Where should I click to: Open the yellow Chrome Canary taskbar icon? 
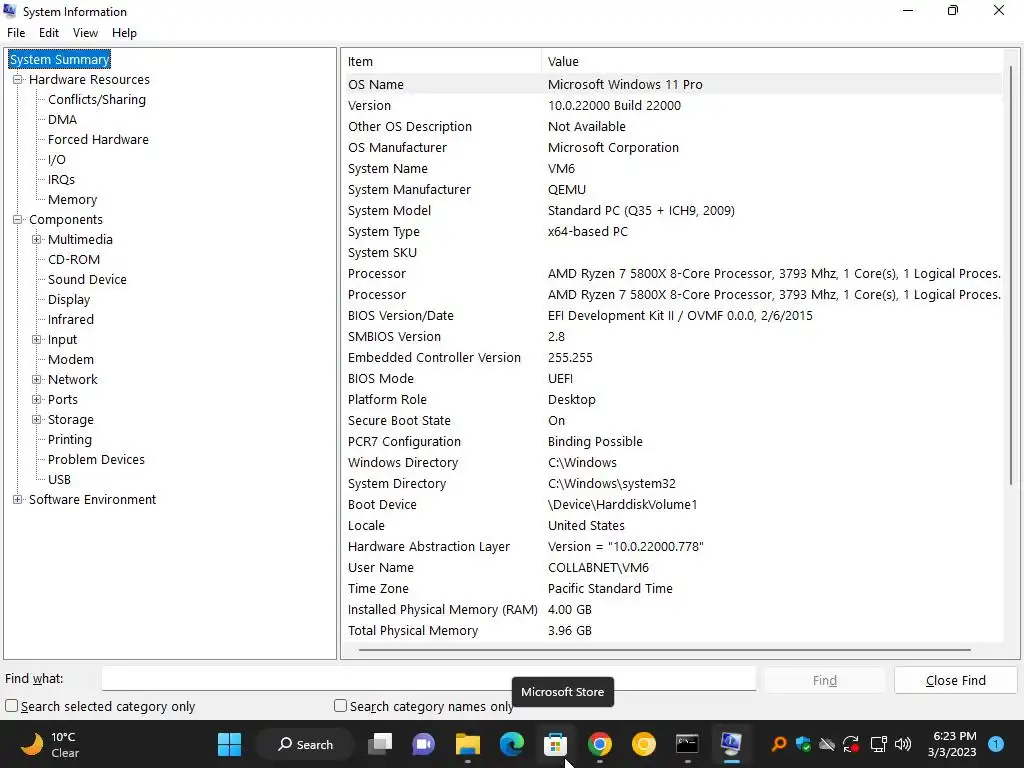click(x=643, y=744)
